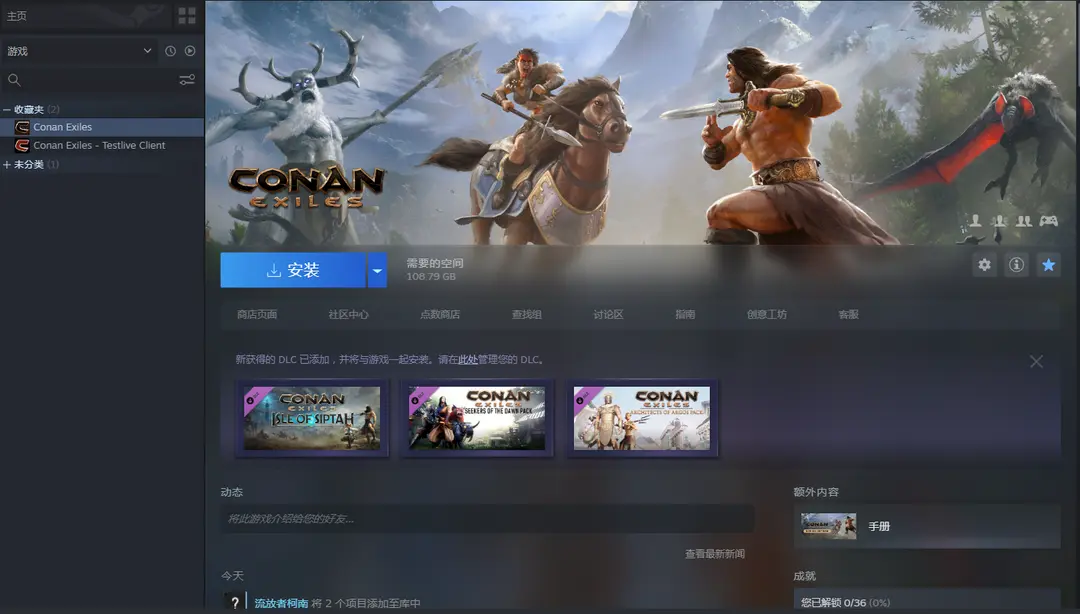Open install options dropdown arrow
Viewport: 1080px width, 614px height.
point(377,270)
